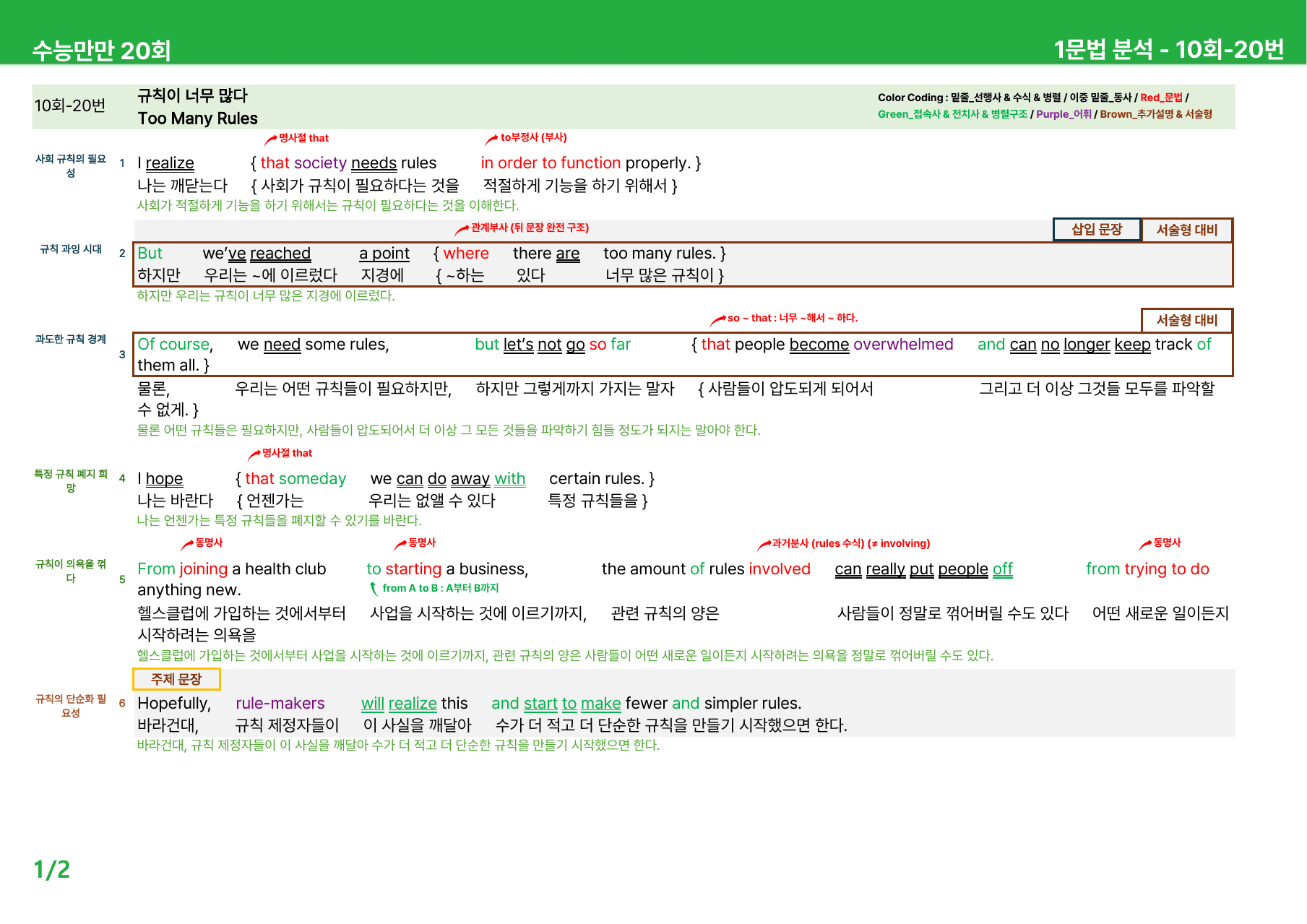Click the 'so ~ that : 너무 ~해서 ~ 하다.' note

[x=793, y=318]
